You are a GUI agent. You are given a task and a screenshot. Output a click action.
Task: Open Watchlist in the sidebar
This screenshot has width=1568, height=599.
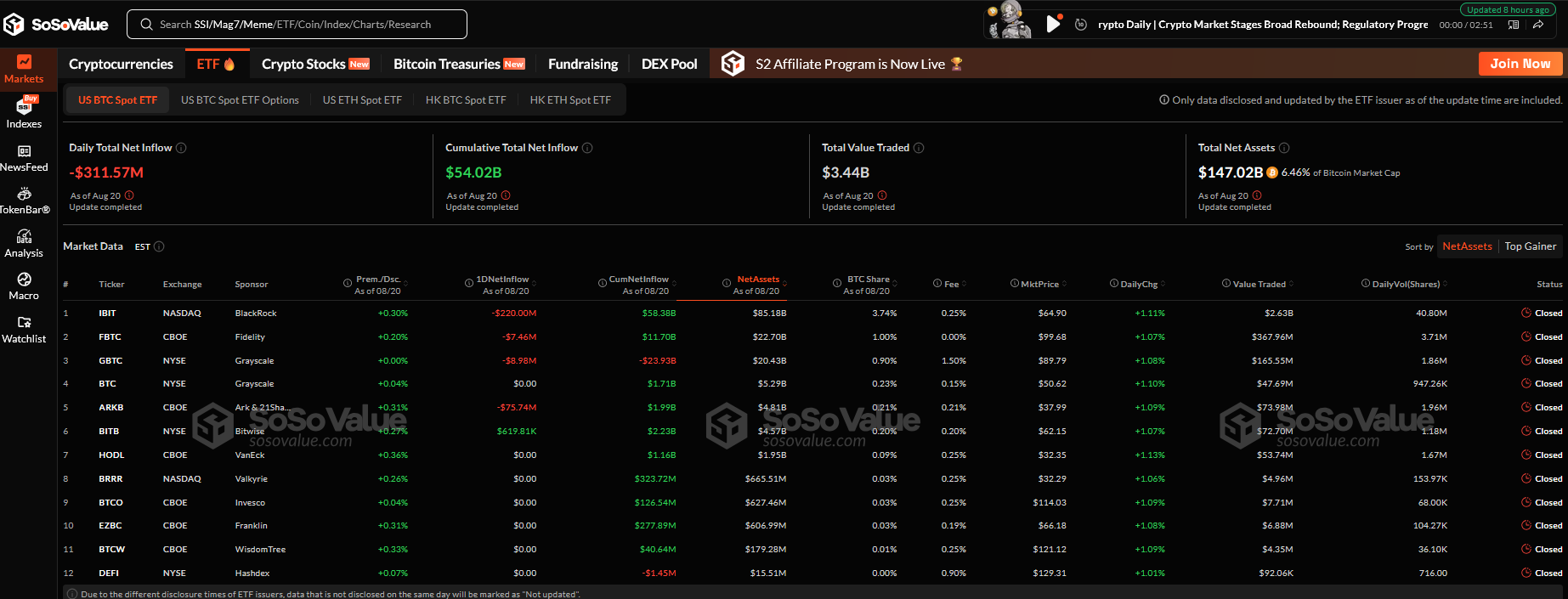pos(24,330)
